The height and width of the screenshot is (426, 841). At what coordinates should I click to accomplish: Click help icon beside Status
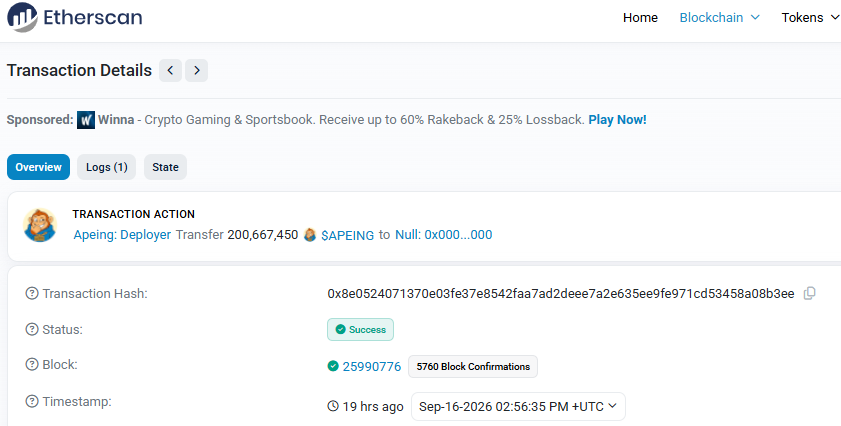coord(32,329)
